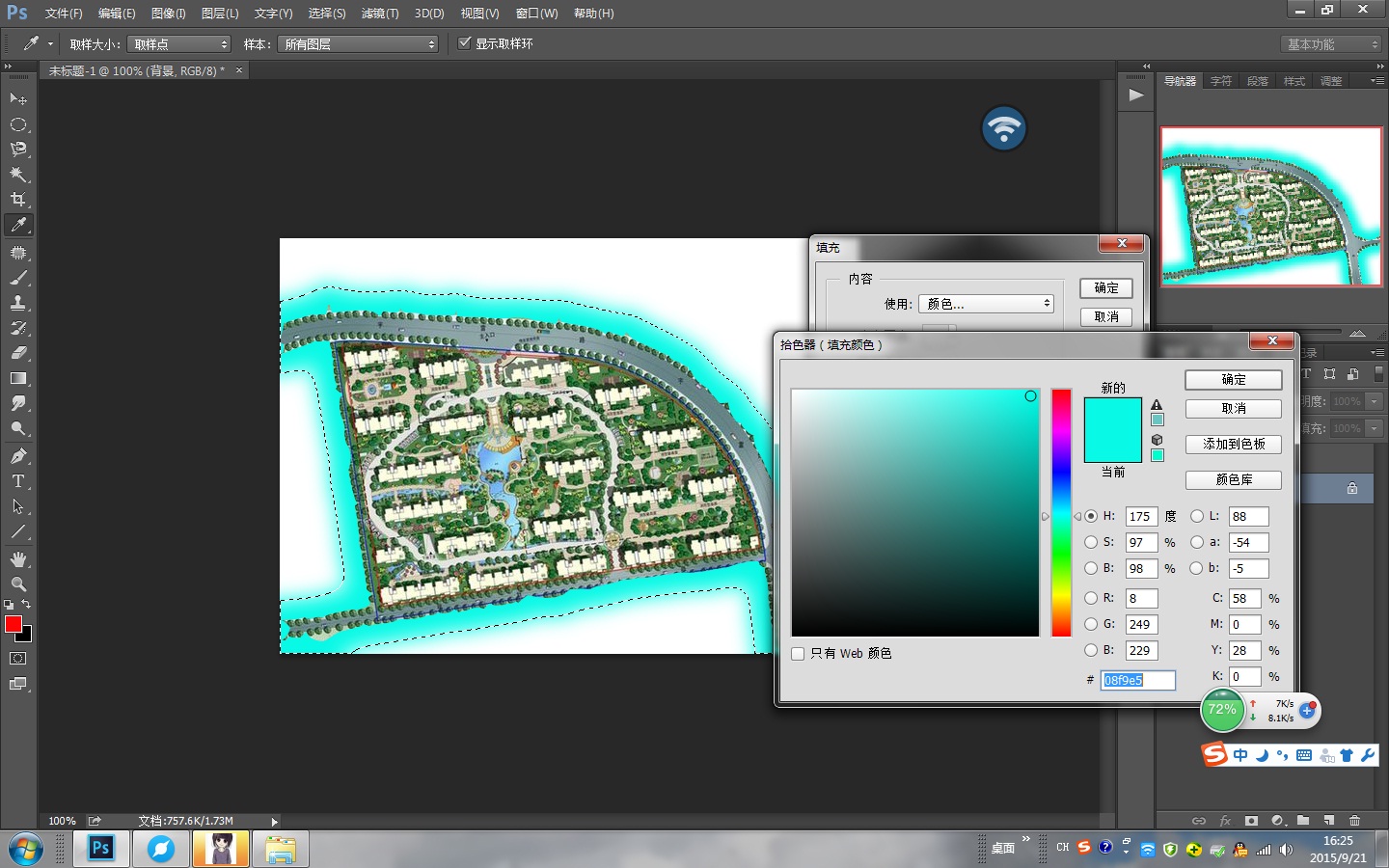The width and height of the screenshot is (1389, 868).
Task: Select the S saturation radio button
Action: tap(1091, 543)
